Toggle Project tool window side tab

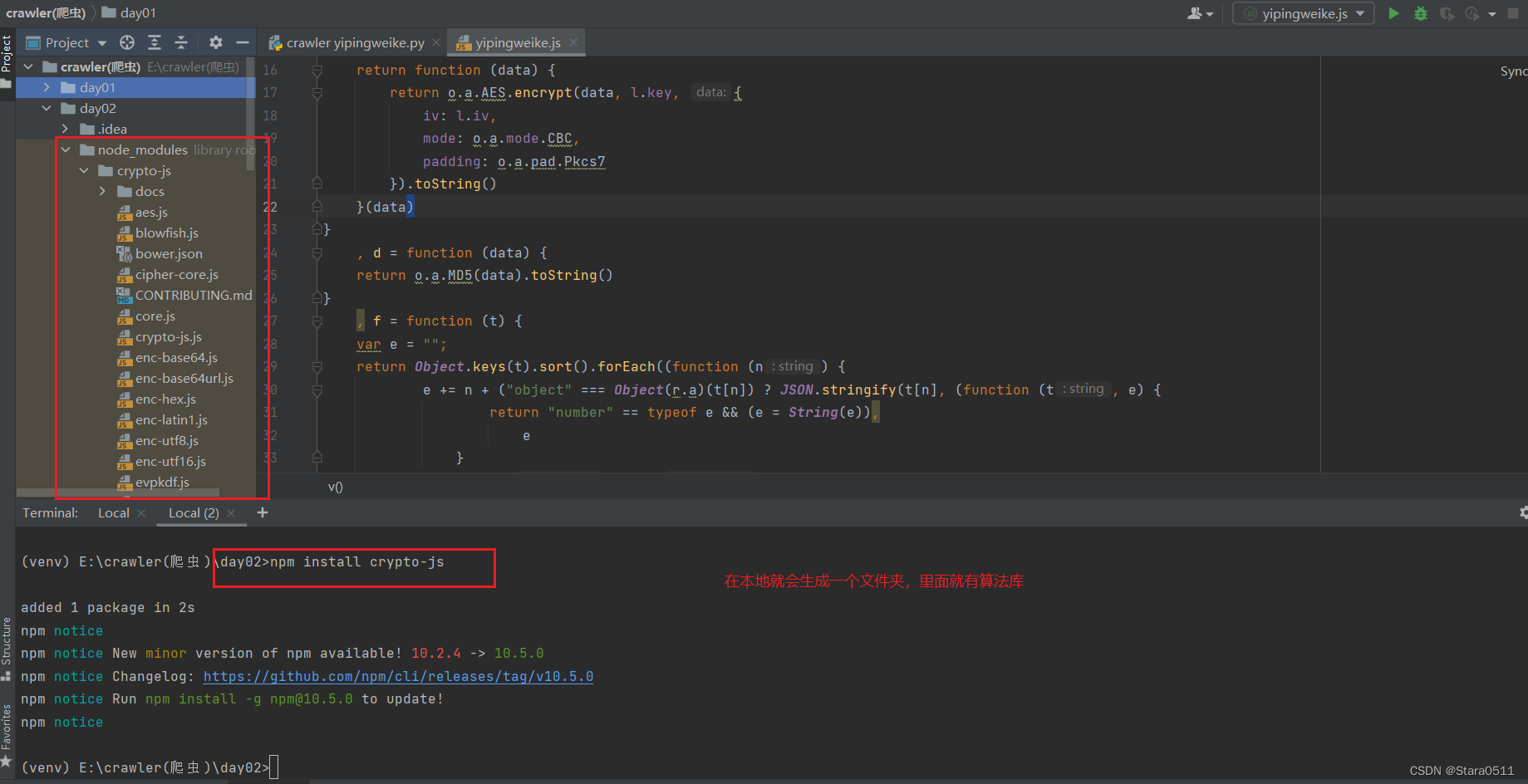coord(7,61)
